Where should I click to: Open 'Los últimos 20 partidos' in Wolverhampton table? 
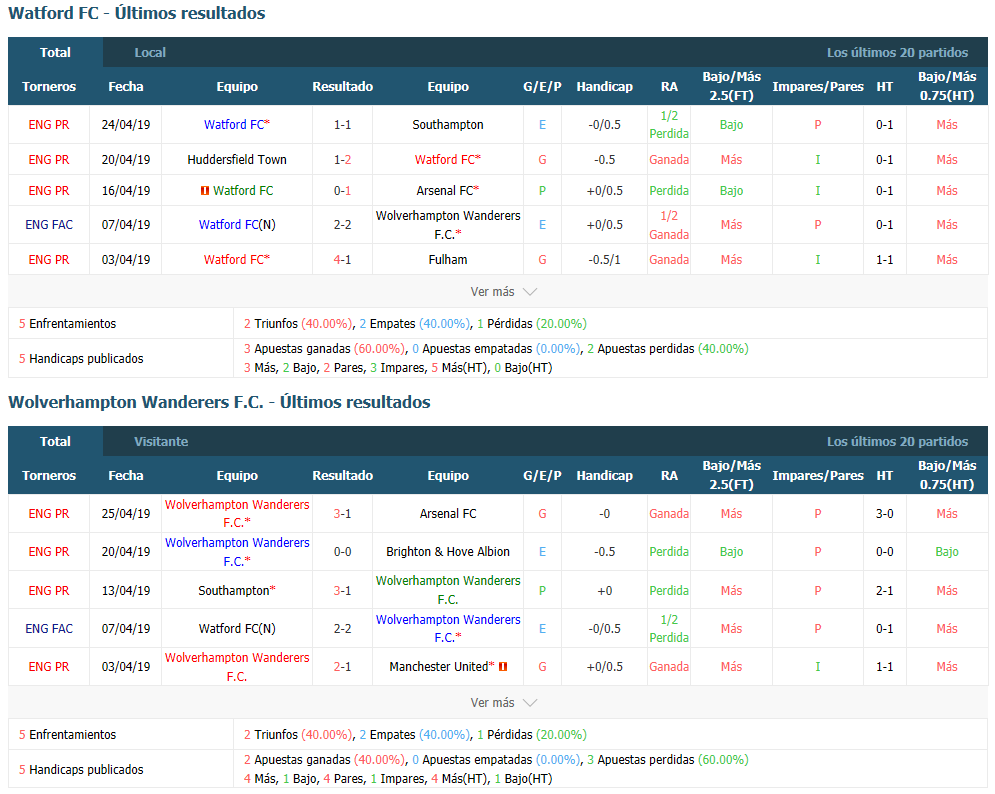click(x=897, y=442)
